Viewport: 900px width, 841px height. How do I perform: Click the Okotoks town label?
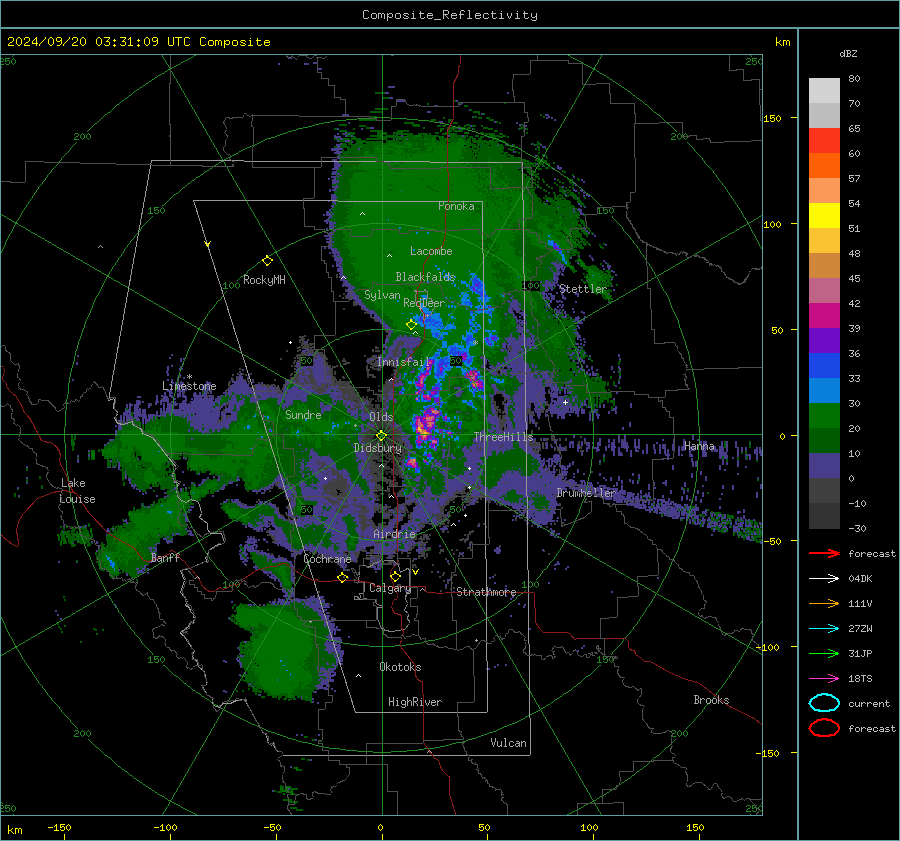tap(400, 667)
